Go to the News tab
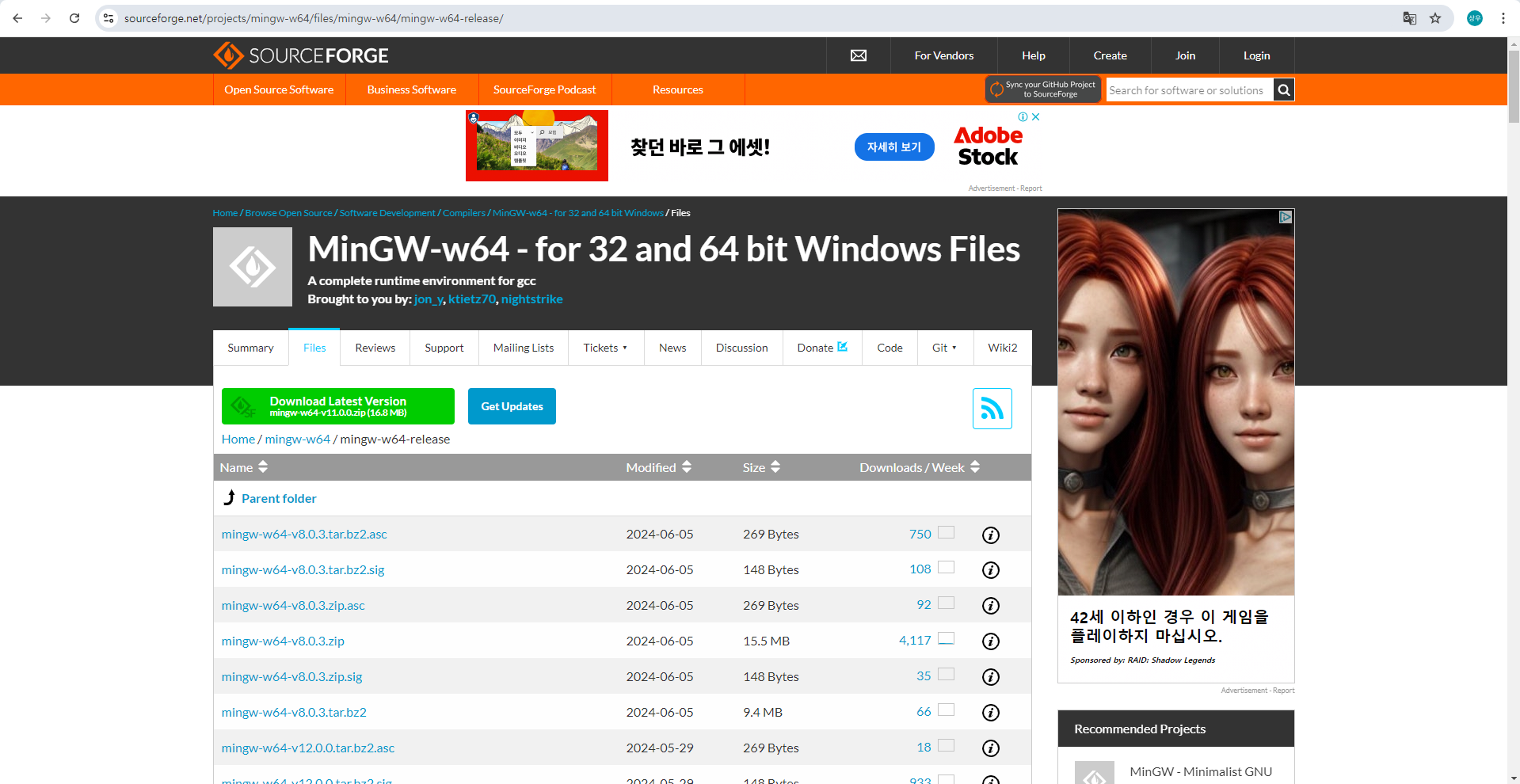 click(672, 348)
